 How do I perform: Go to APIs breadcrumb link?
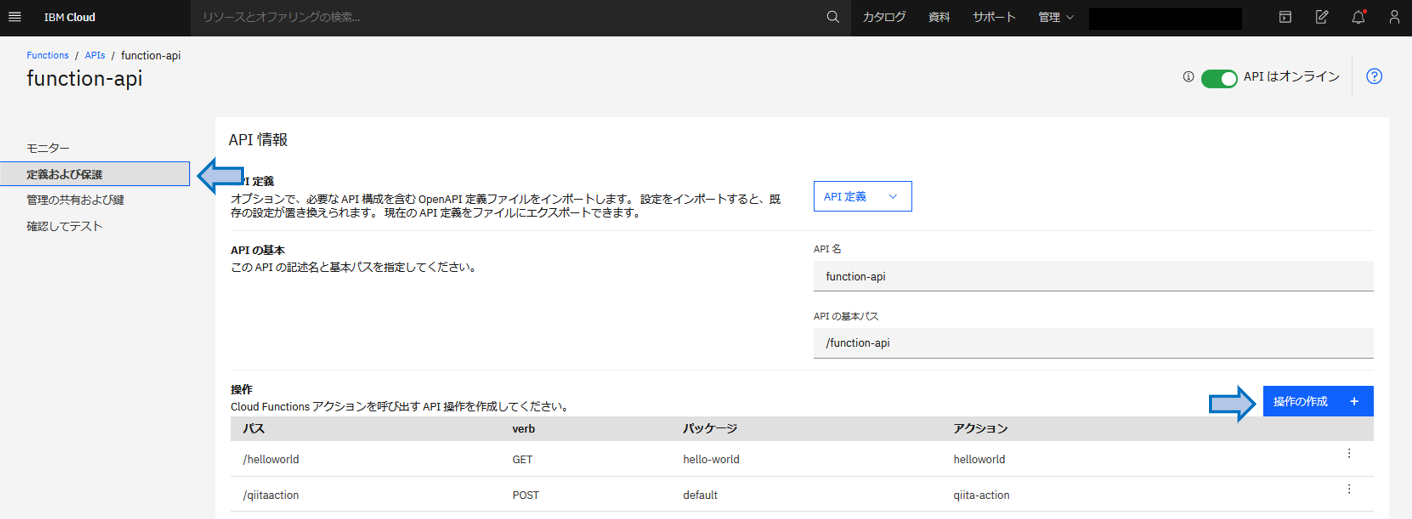tap(95, 56)
